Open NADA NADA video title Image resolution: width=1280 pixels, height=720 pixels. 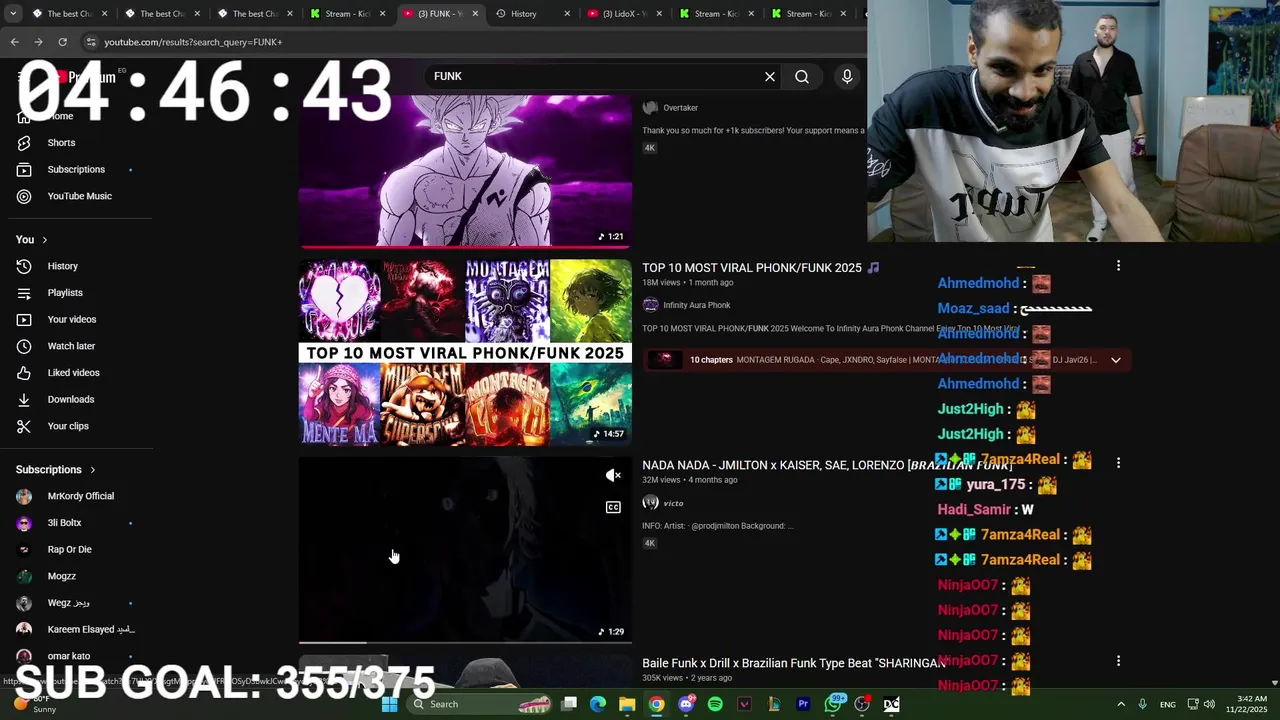(x=827, y=466)
